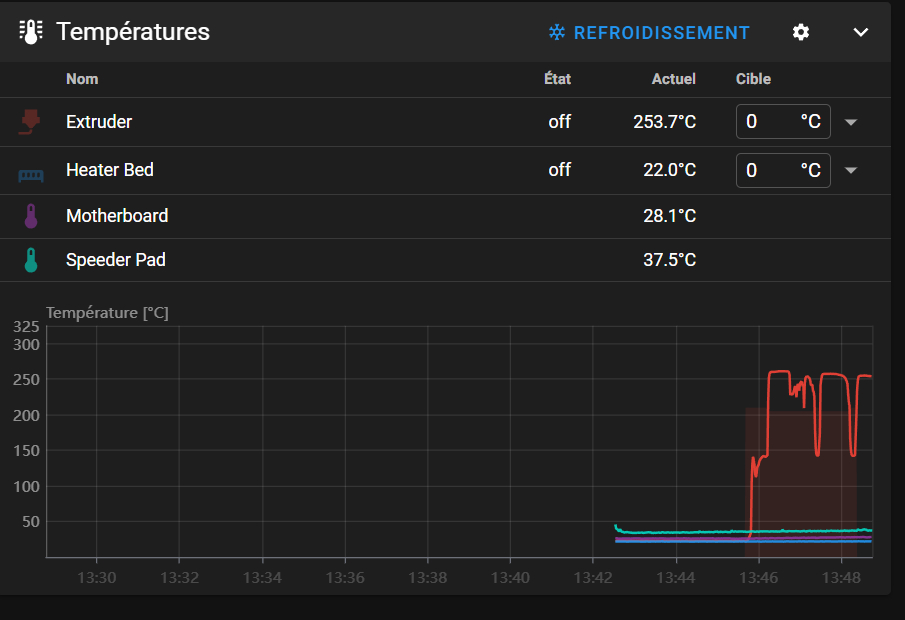
Task: Click the 250 value on temperature axis
Action: pyautogui.click(x=26, y=380)
